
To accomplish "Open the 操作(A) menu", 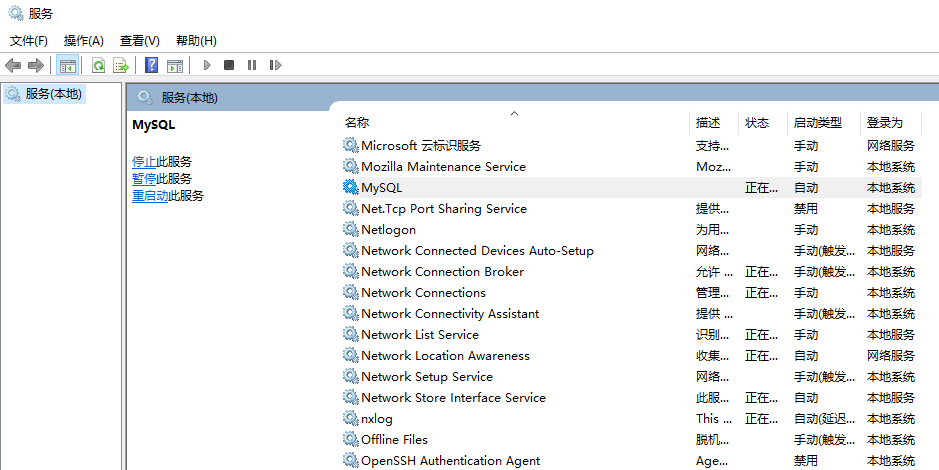I will [x=84, y=41].
